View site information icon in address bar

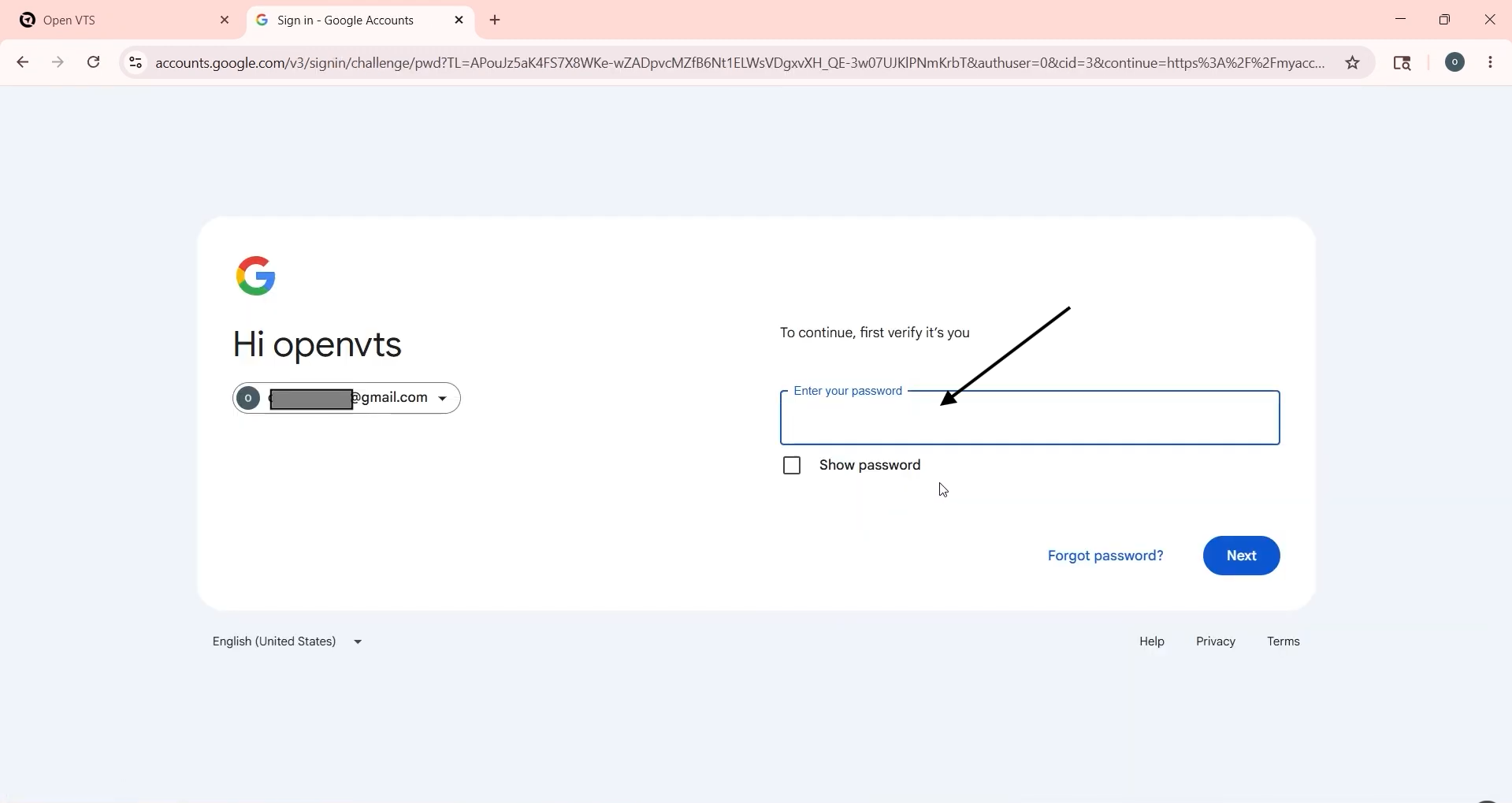tap(136, 63)
